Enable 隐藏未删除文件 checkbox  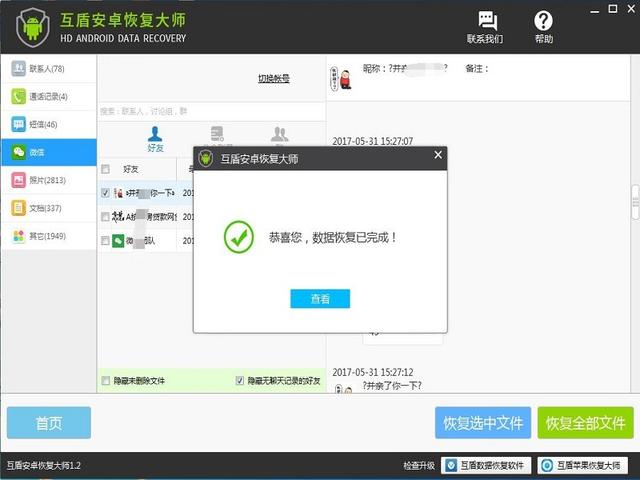tap(106, 381)
